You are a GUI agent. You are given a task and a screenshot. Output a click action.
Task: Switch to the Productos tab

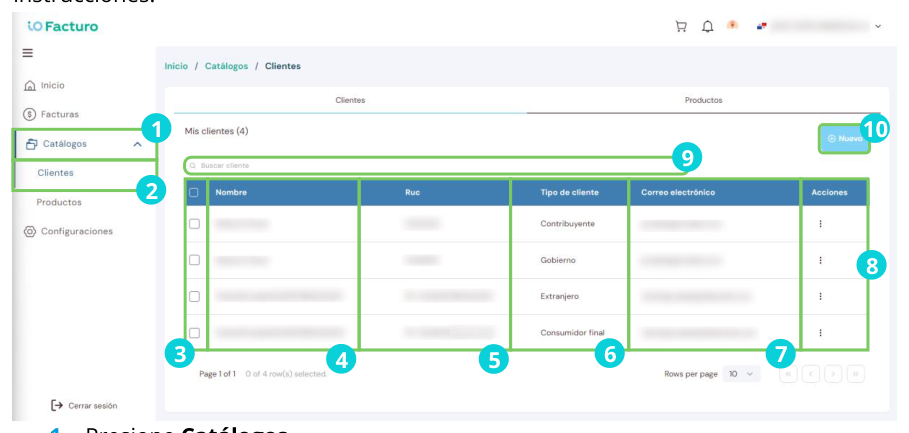[703, 100]
